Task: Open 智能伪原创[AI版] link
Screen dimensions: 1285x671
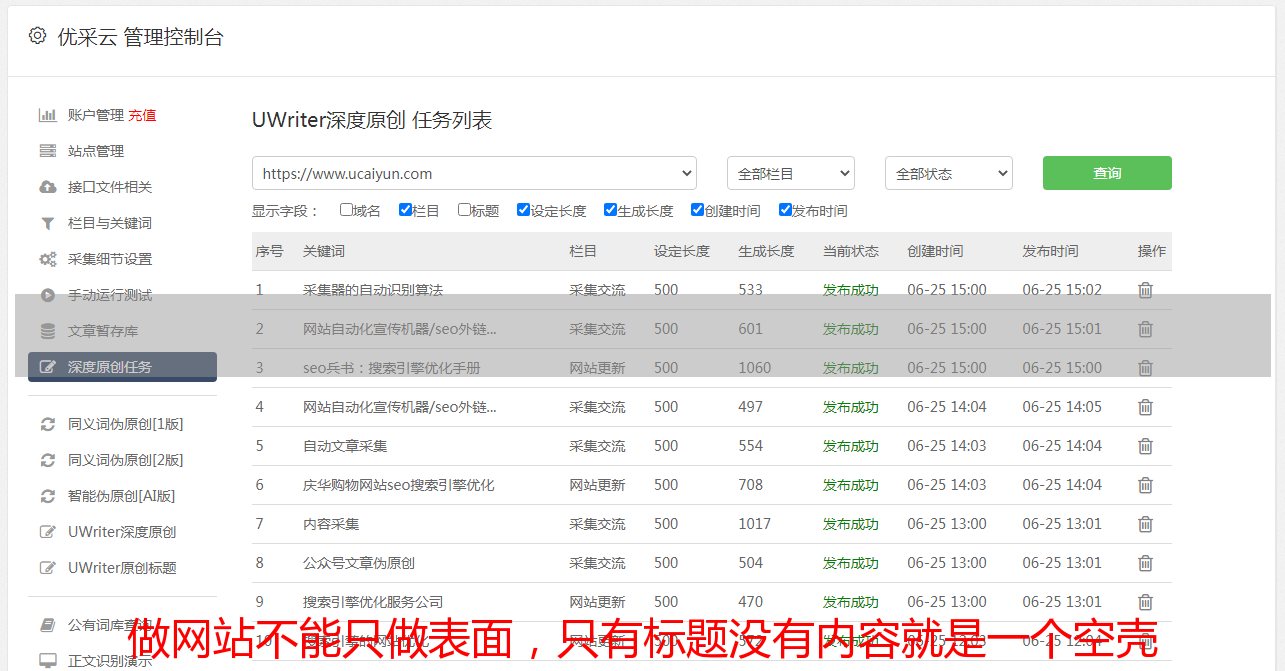Action: [121, 496]
